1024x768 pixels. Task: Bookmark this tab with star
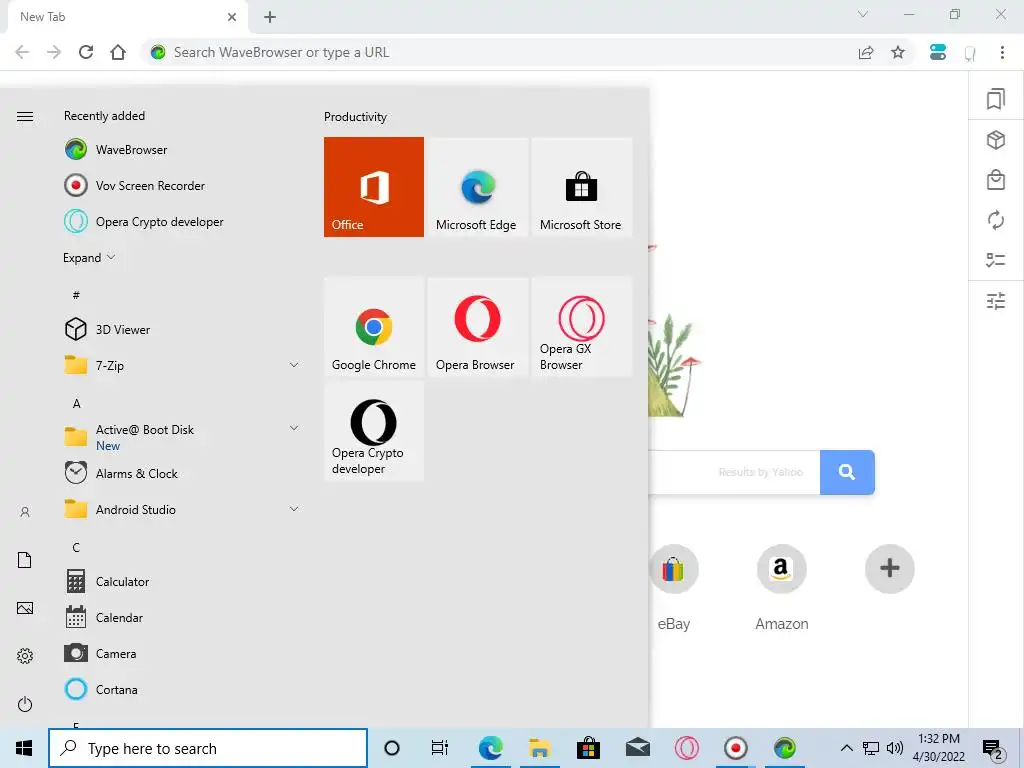tap(898, 52)
